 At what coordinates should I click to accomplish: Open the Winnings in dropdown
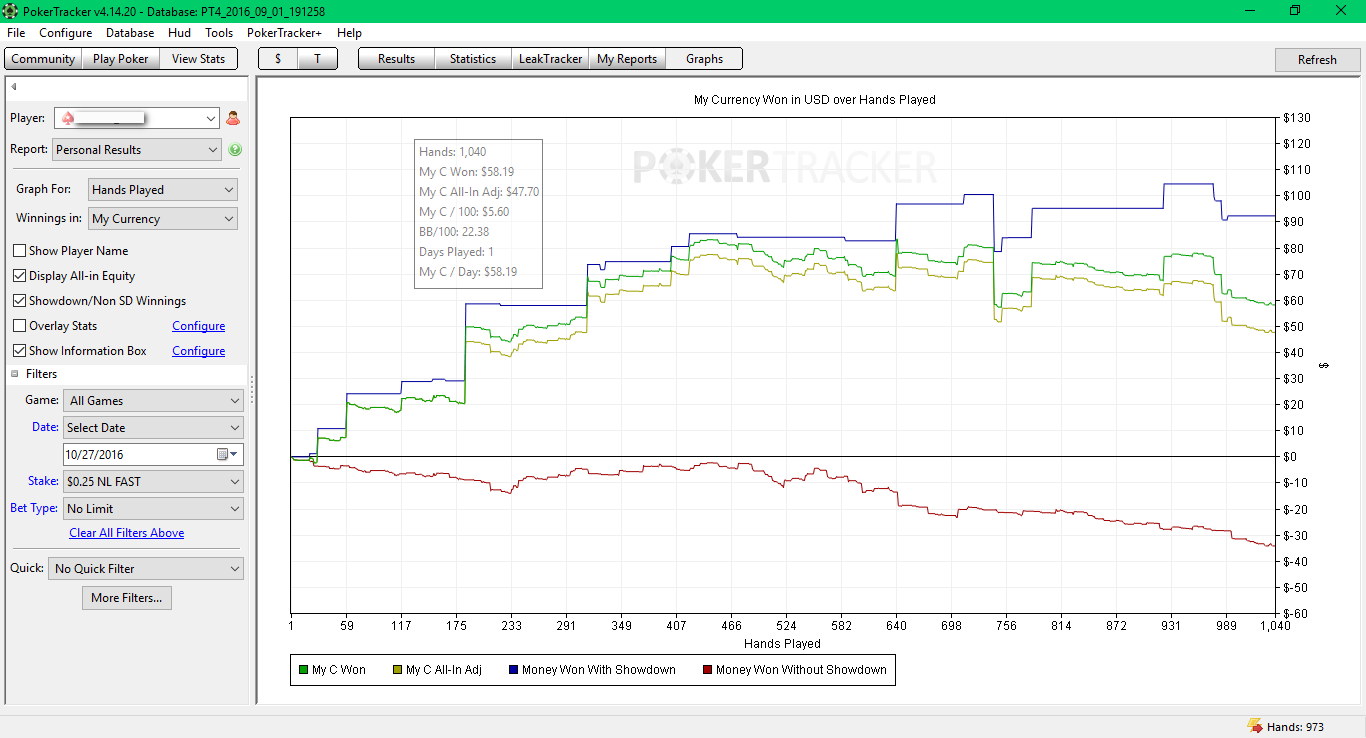pyautogui.click(x=162, y=219)
